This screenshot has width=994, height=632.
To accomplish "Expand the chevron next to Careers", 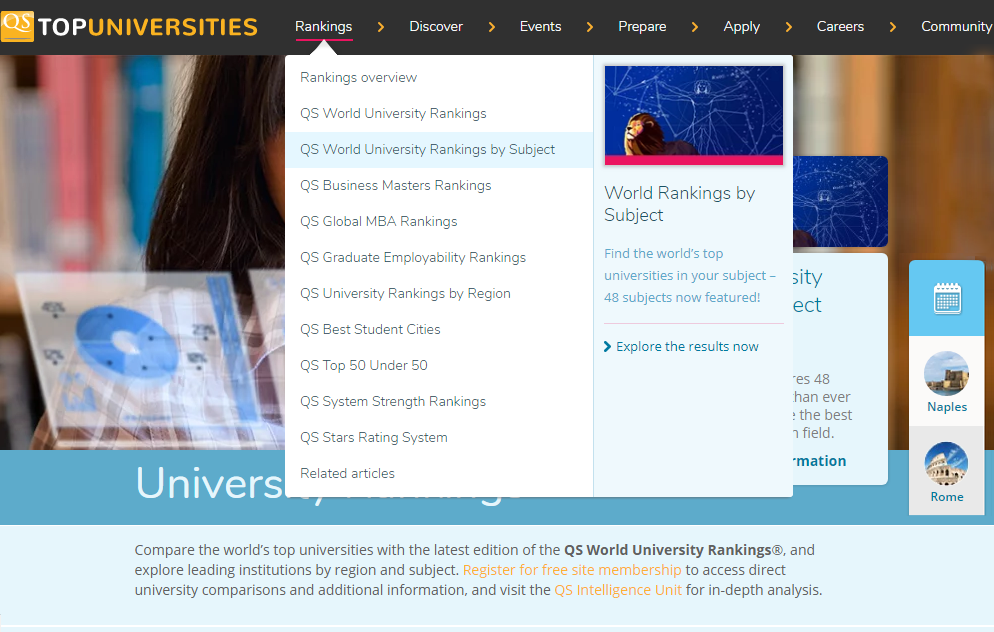I will (x=893, y=27).
